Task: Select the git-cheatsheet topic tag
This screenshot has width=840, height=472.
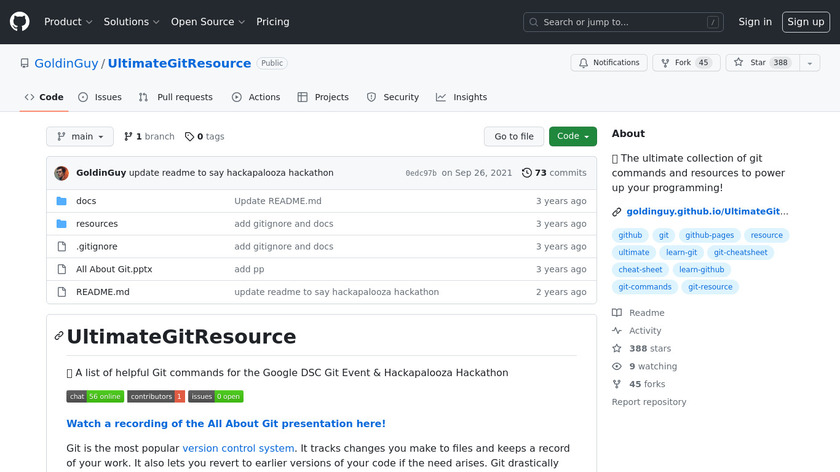Action: (740, 253)
